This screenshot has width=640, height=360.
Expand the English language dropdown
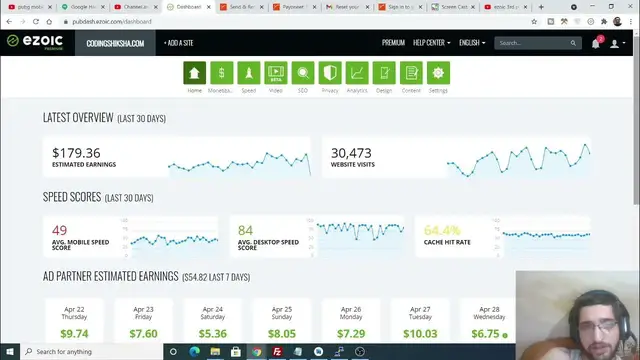472,43
